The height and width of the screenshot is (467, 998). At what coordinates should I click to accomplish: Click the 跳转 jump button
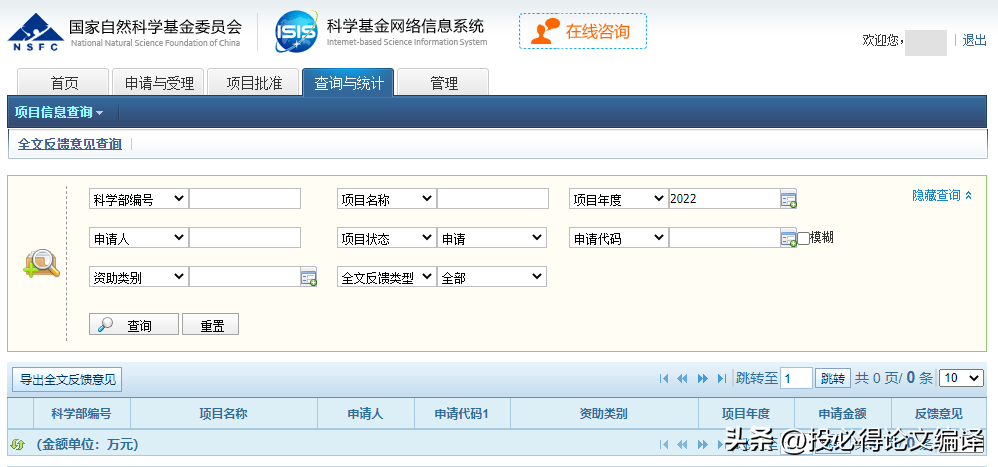click(833, 379)
